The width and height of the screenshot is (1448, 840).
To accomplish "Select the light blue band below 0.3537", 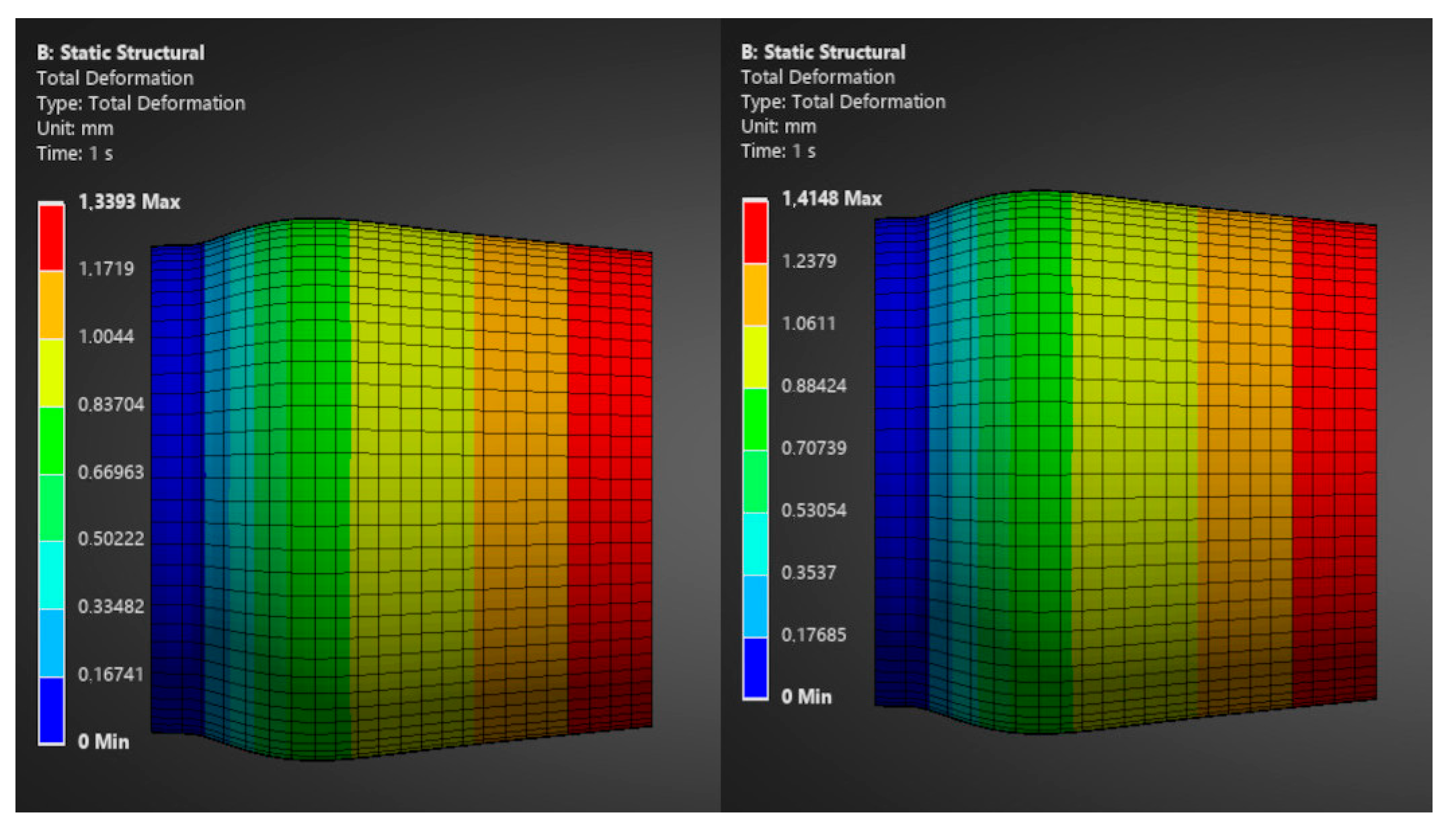I will tap(756, 606).
